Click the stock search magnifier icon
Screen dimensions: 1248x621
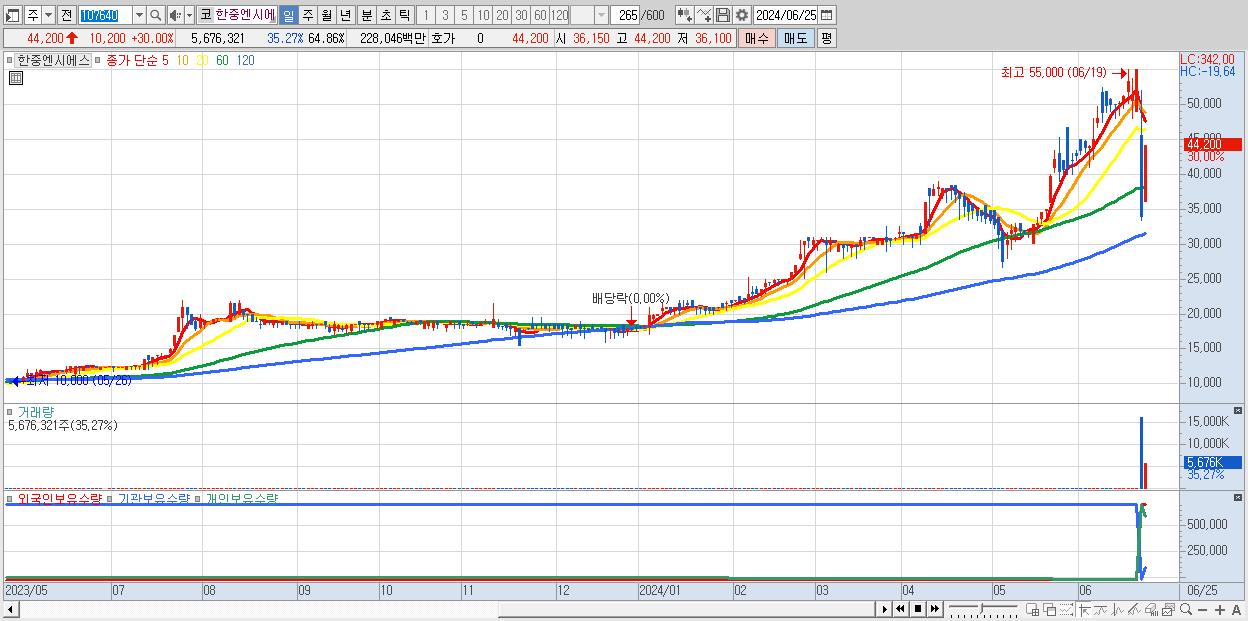pos(155,15)
